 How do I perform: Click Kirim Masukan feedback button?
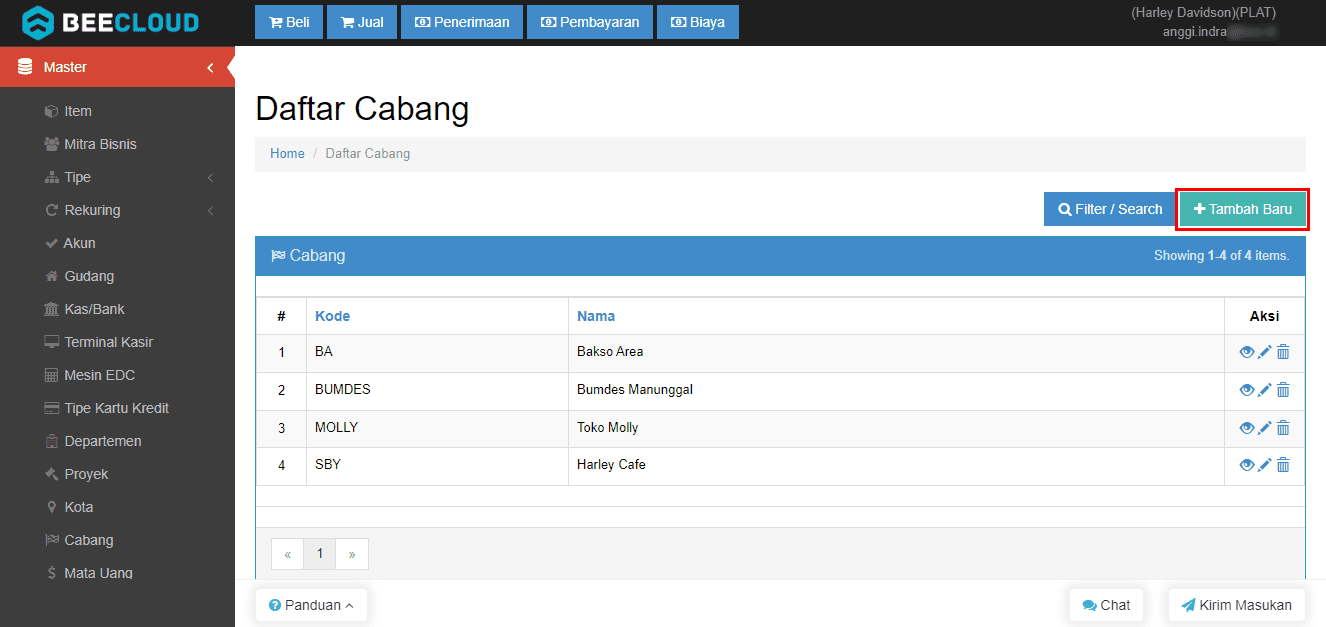pyautogui.click(x=1236, y=605)
